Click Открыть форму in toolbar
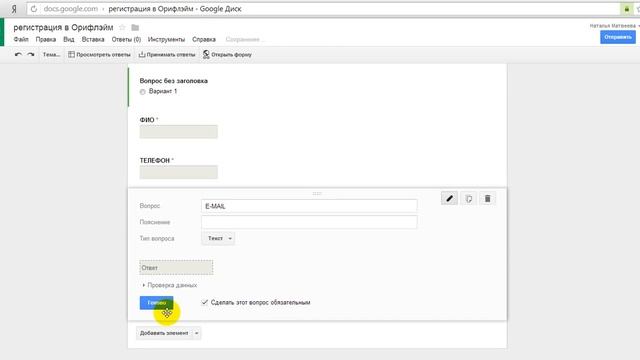The width and height of the screenshot is (640, 360). click(x=227, y=54)
